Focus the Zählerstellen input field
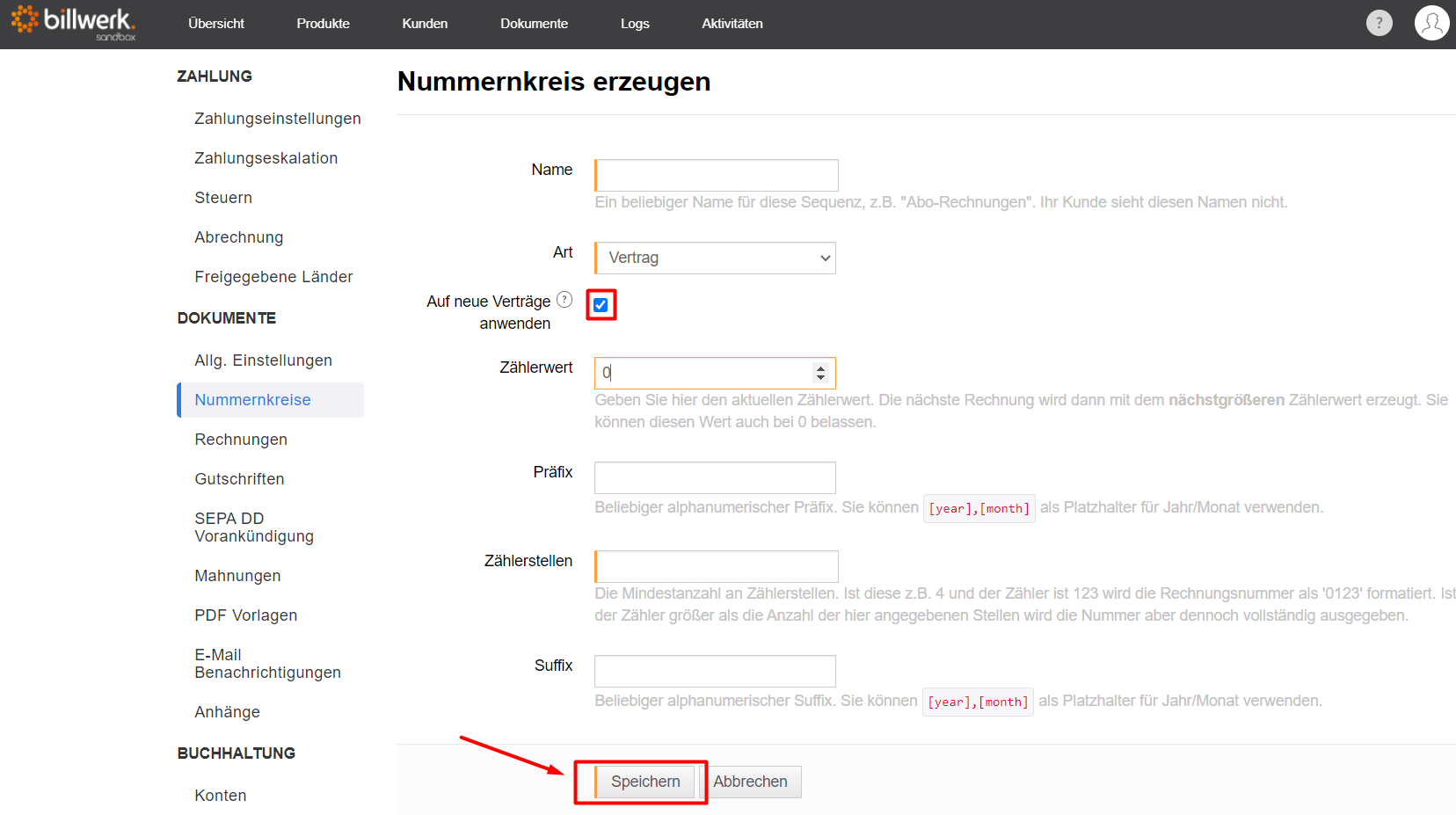Image resolution: width=1456 pixels, height=815 pixels. [x=716, y=566]
